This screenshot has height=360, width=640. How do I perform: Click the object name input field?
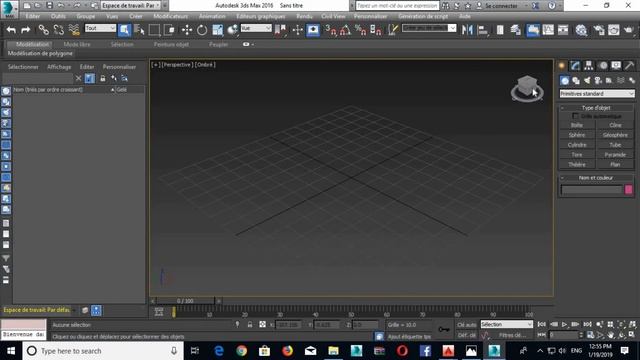(x=591, y=189)
